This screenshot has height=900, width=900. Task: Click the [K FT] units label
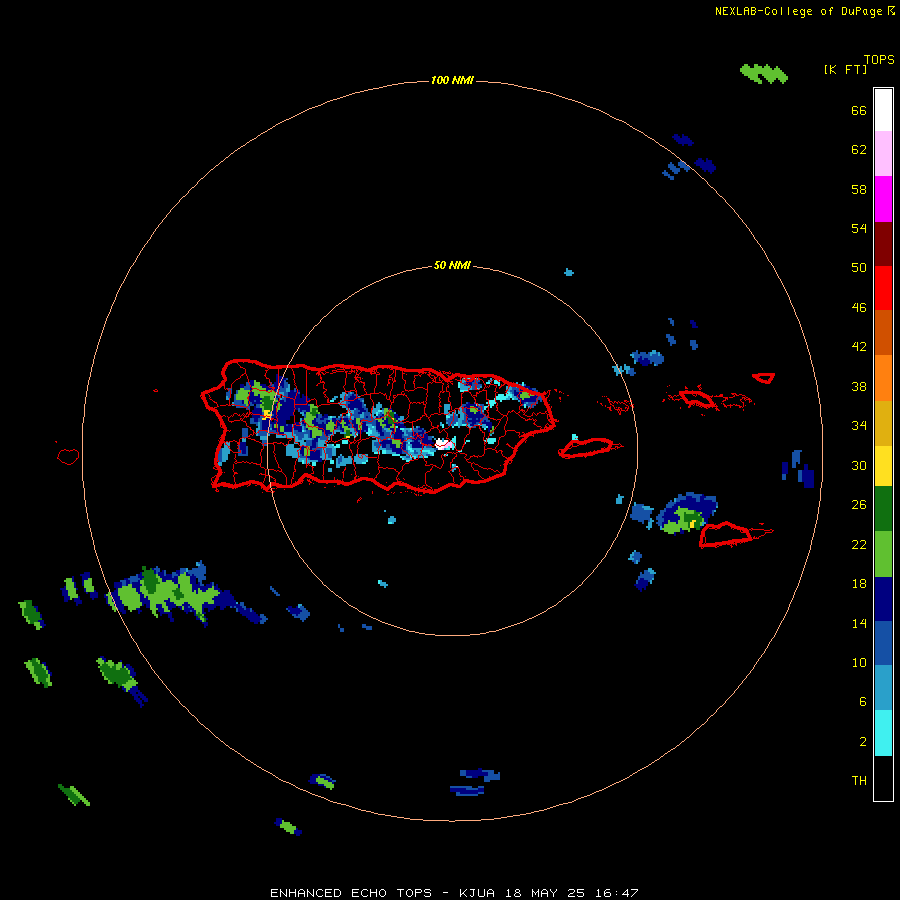845,69
